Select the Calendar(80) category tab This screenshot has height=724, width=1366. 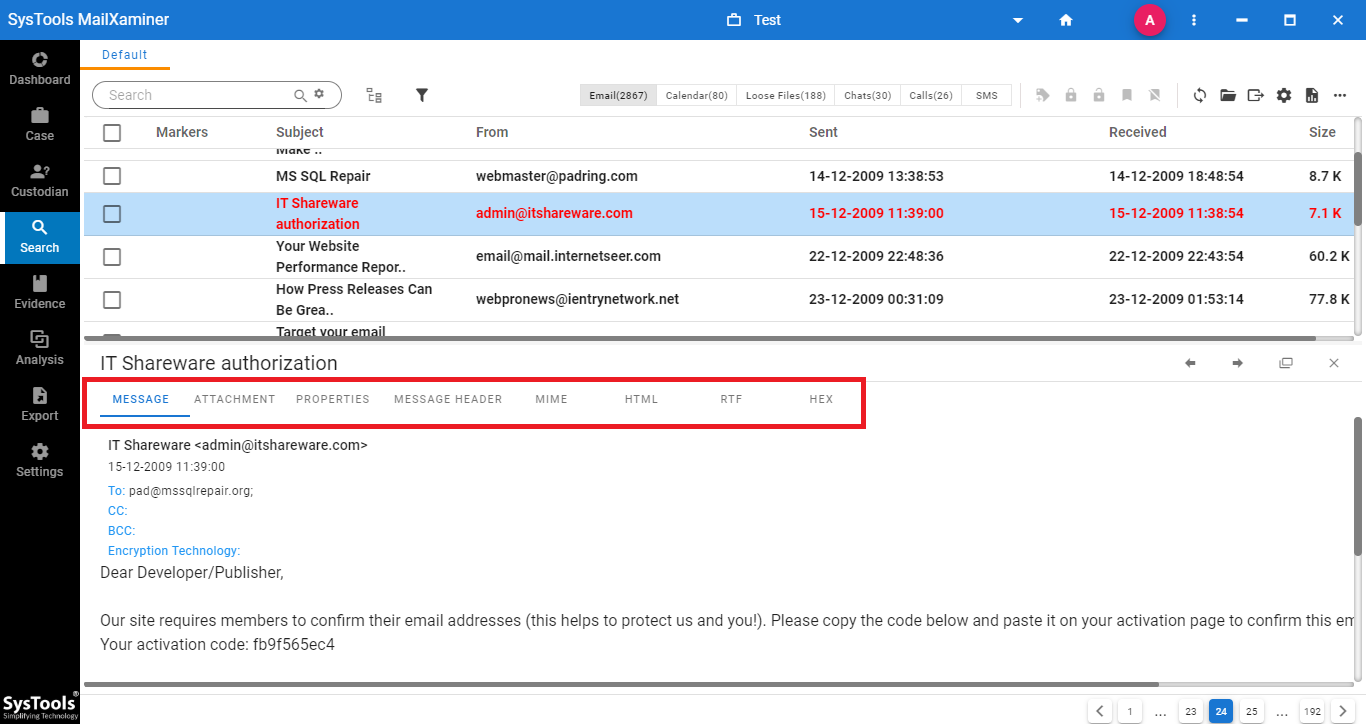pos(697,95)
